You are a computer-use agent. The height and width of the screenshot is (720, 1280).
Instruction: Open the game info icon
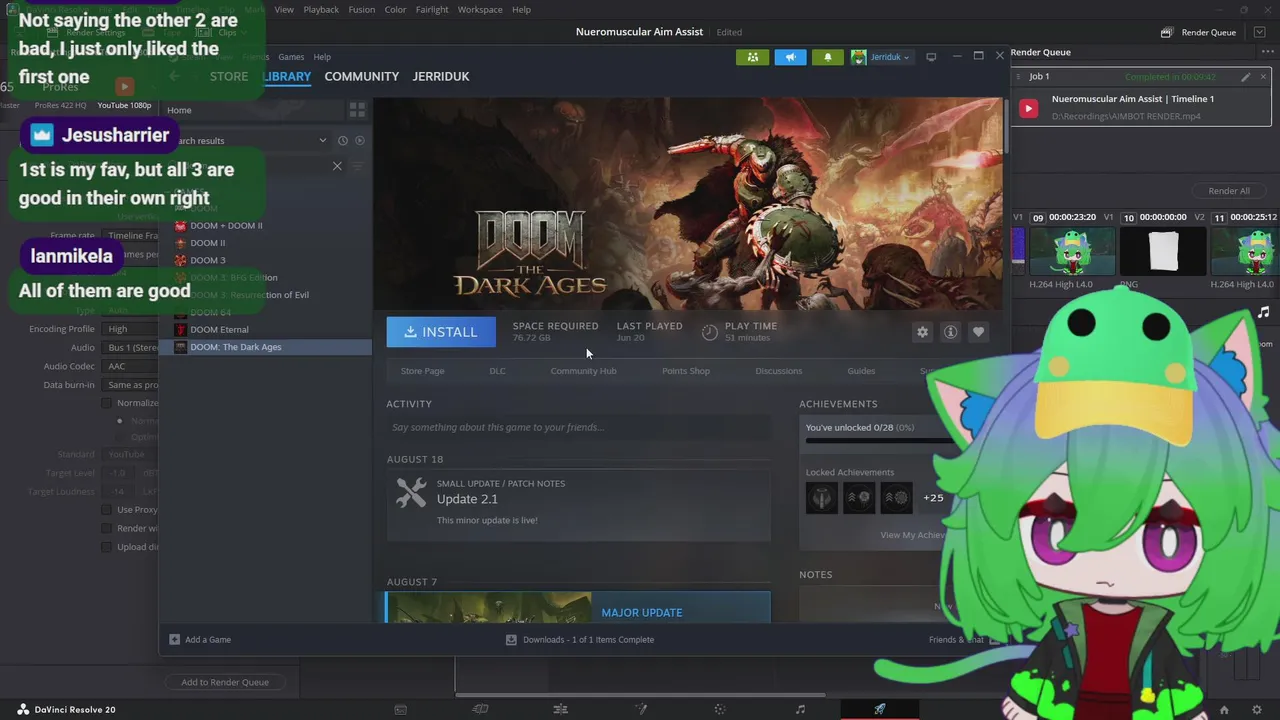point(950,332)
